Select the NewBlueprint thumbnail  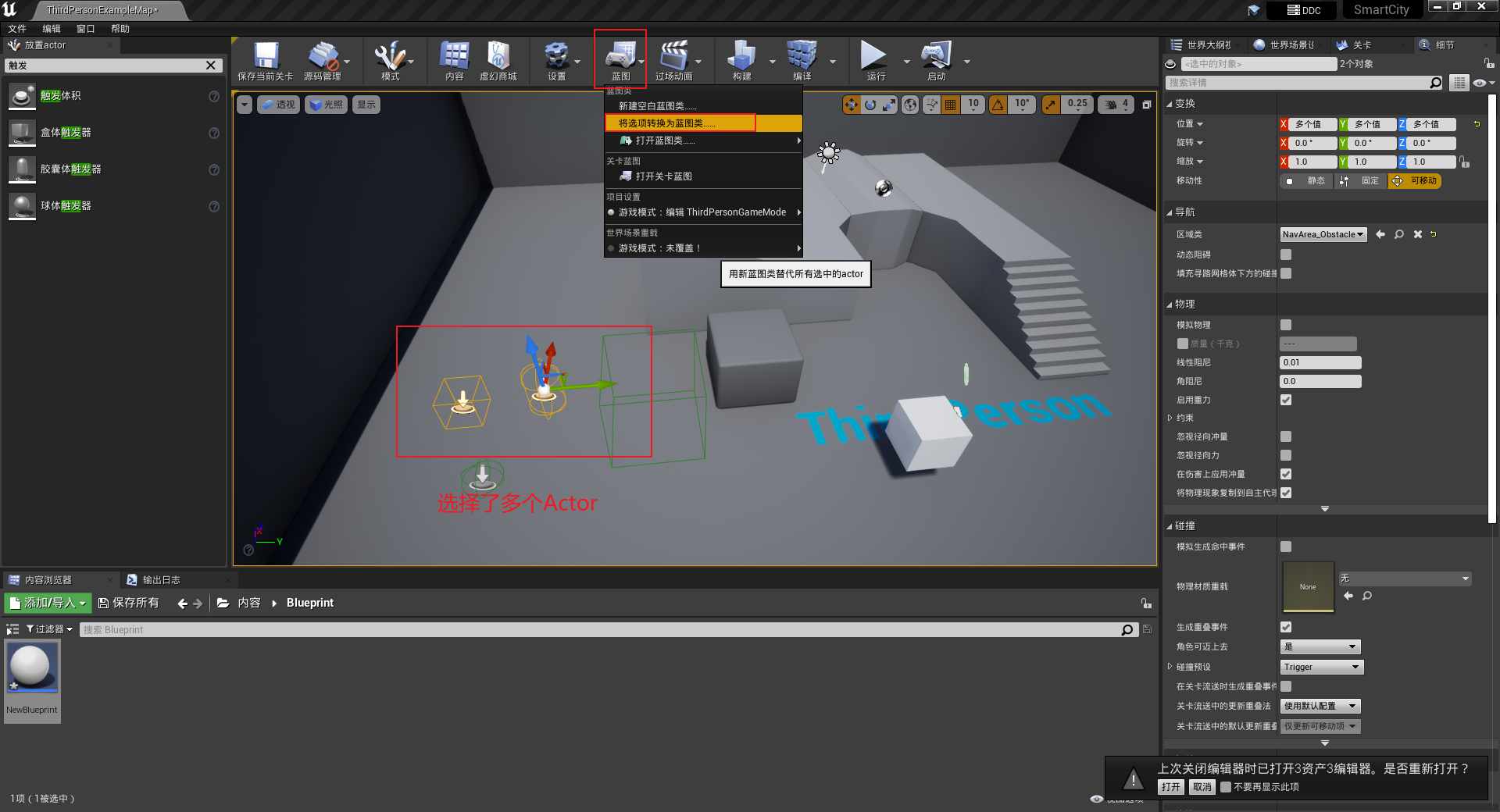coord(32,668)
